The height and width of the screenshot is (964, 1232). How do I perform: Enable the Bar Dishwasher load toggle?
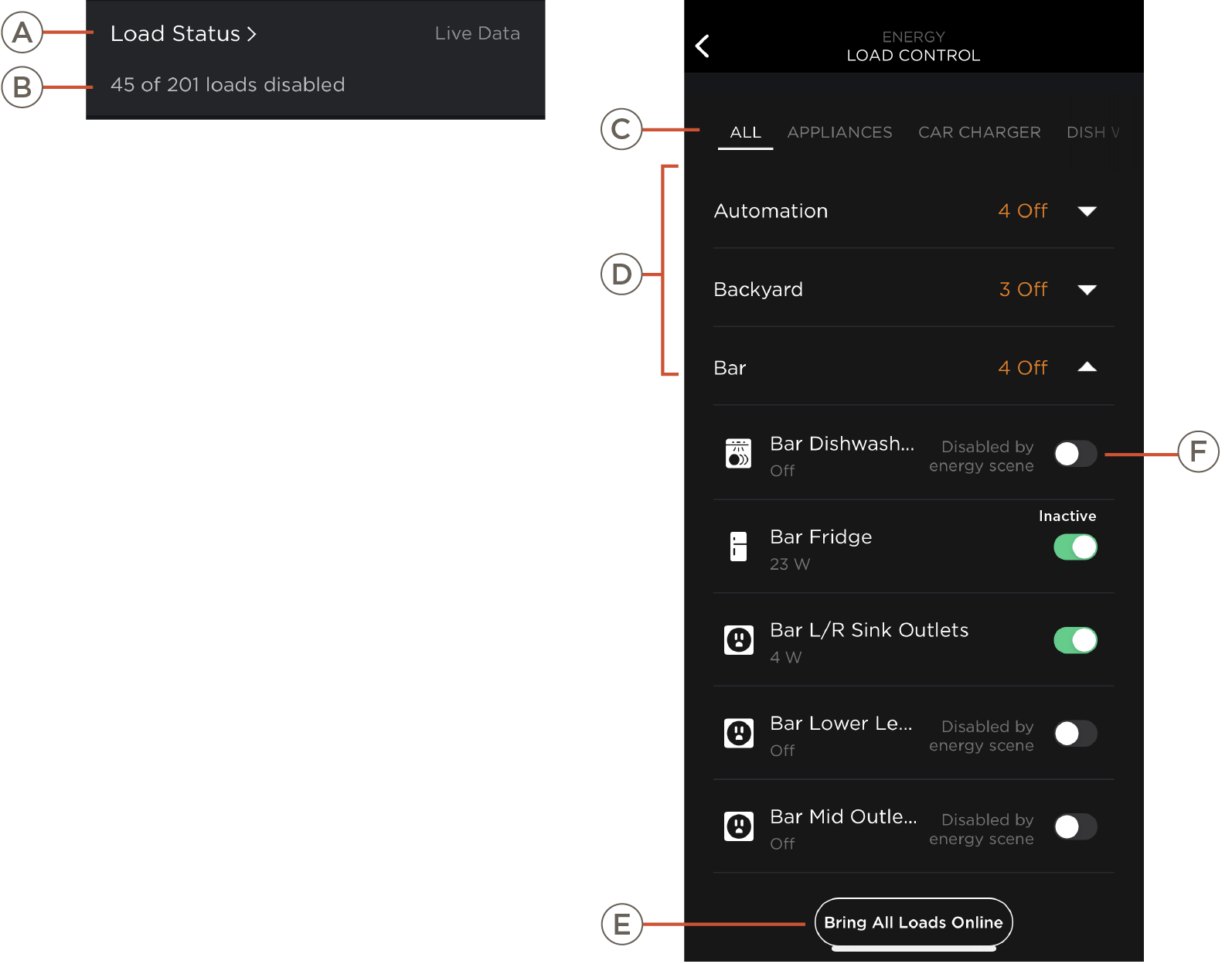click(1075, 454)
